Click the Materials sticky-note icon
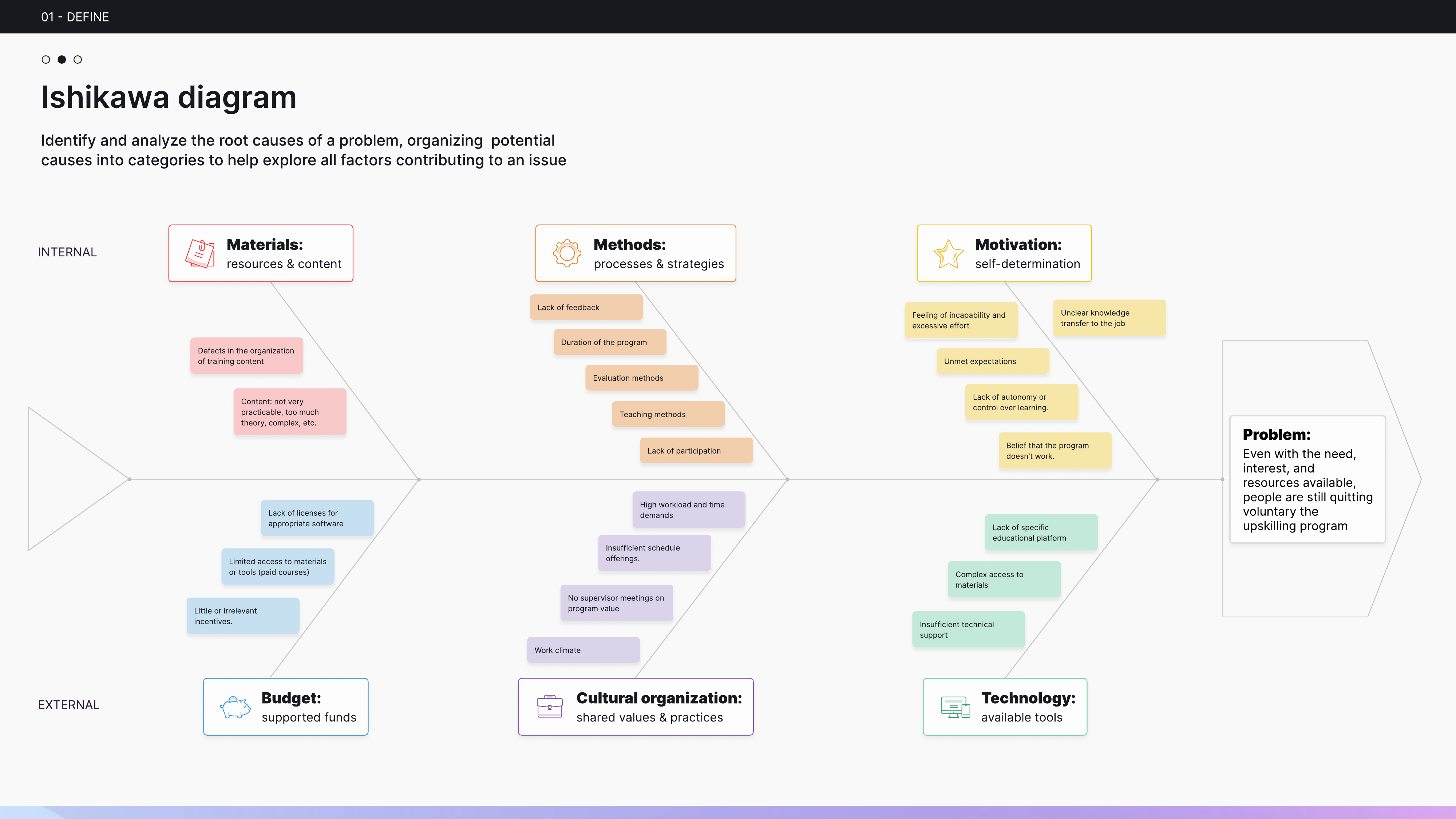 (200, 253)
